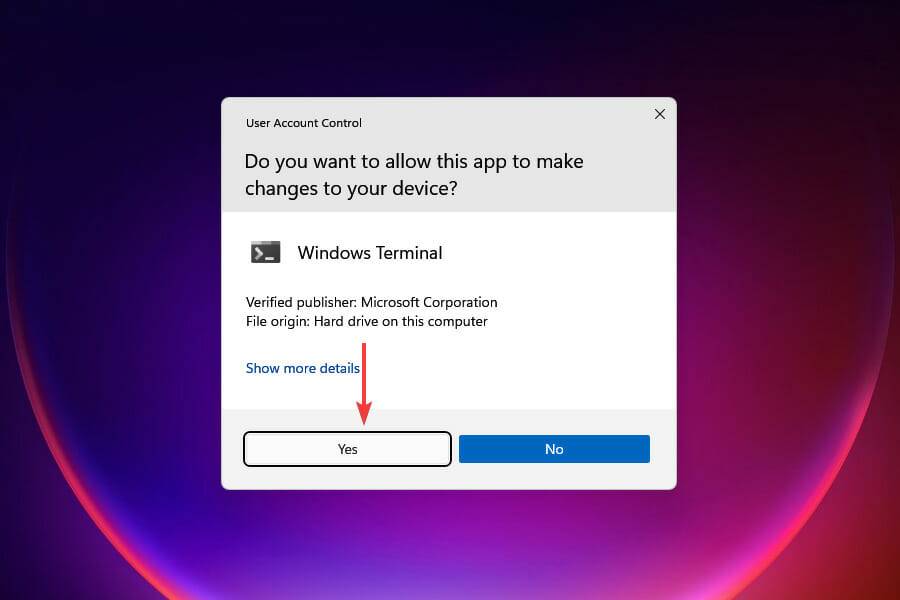This screenshot has height=600, width=900.
Task: Click empty gray header area beside the title
Action: click(505, 123)
